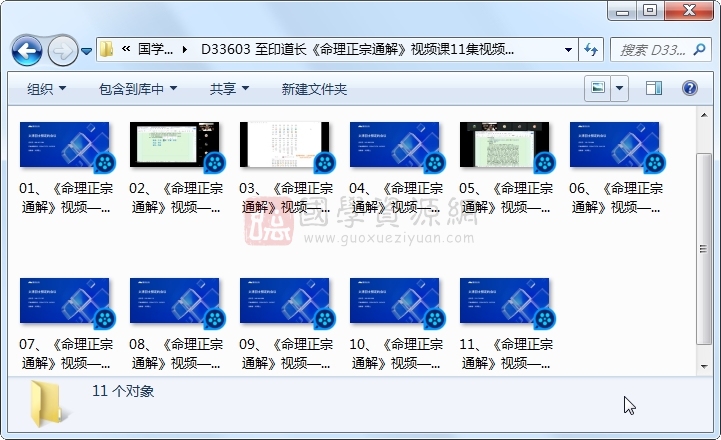Select the video 03 thumbnail
The height and width of the screenshot is (440, 721).
pos(284,145)
